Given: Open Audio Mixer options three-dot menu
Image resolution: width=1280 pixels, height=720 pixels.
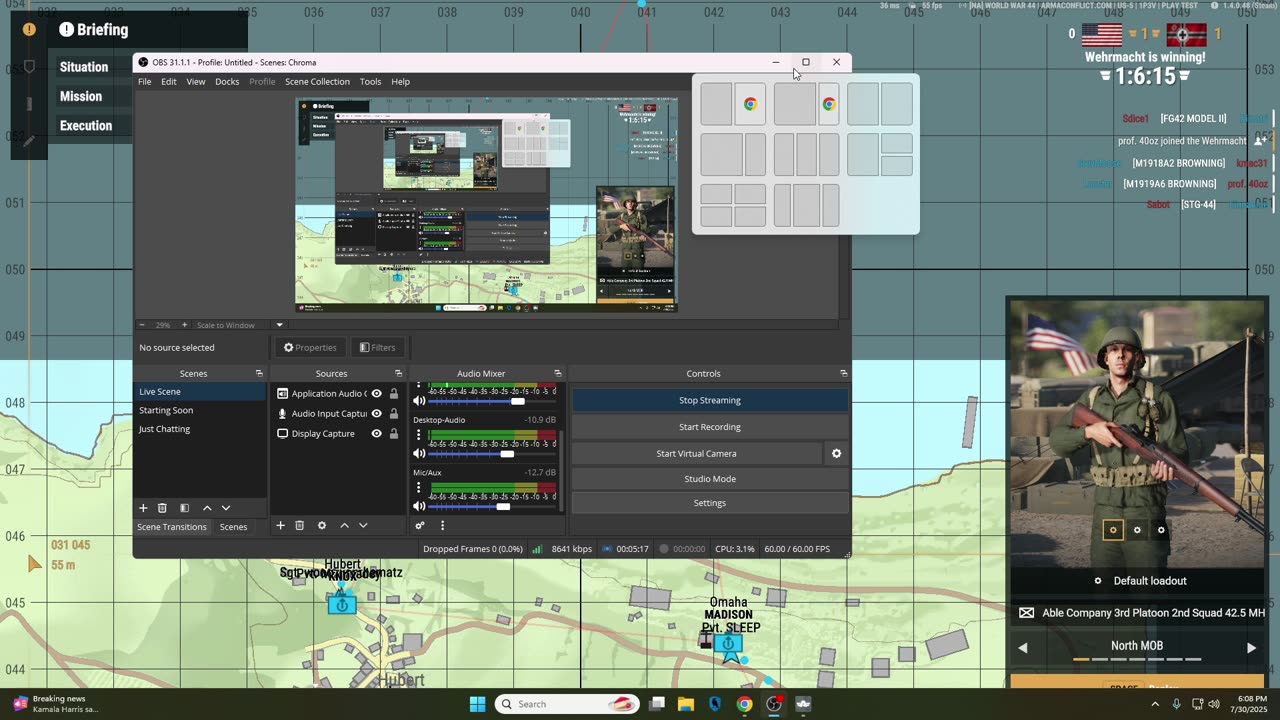Looking at the screenshot, I should click(442, 525).
